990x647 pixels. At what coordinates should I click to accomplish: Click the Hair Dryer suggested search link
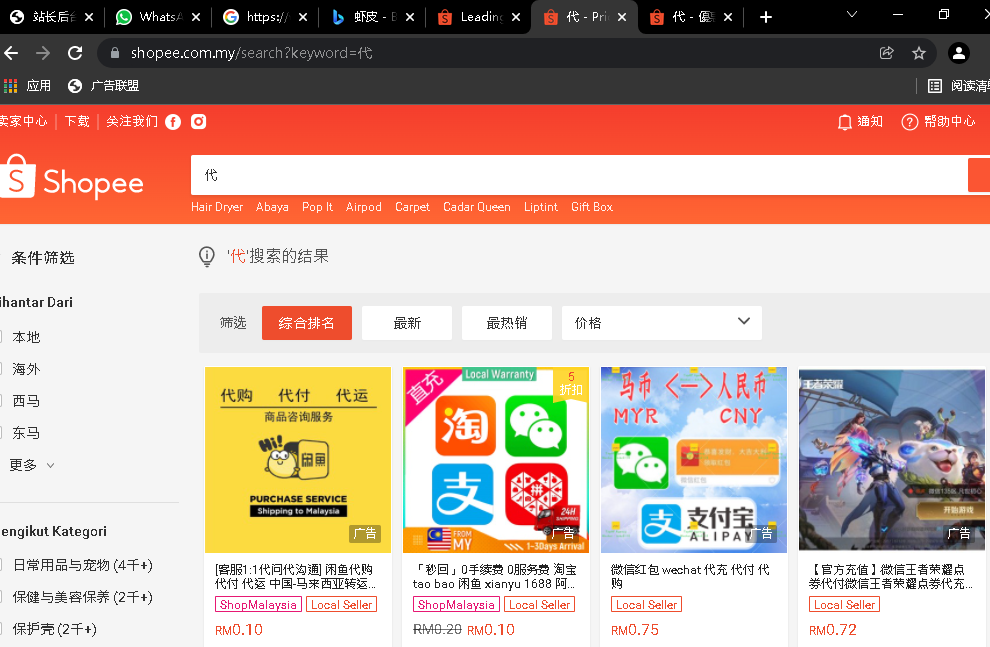pyautogui.click(x=217, y=207)
